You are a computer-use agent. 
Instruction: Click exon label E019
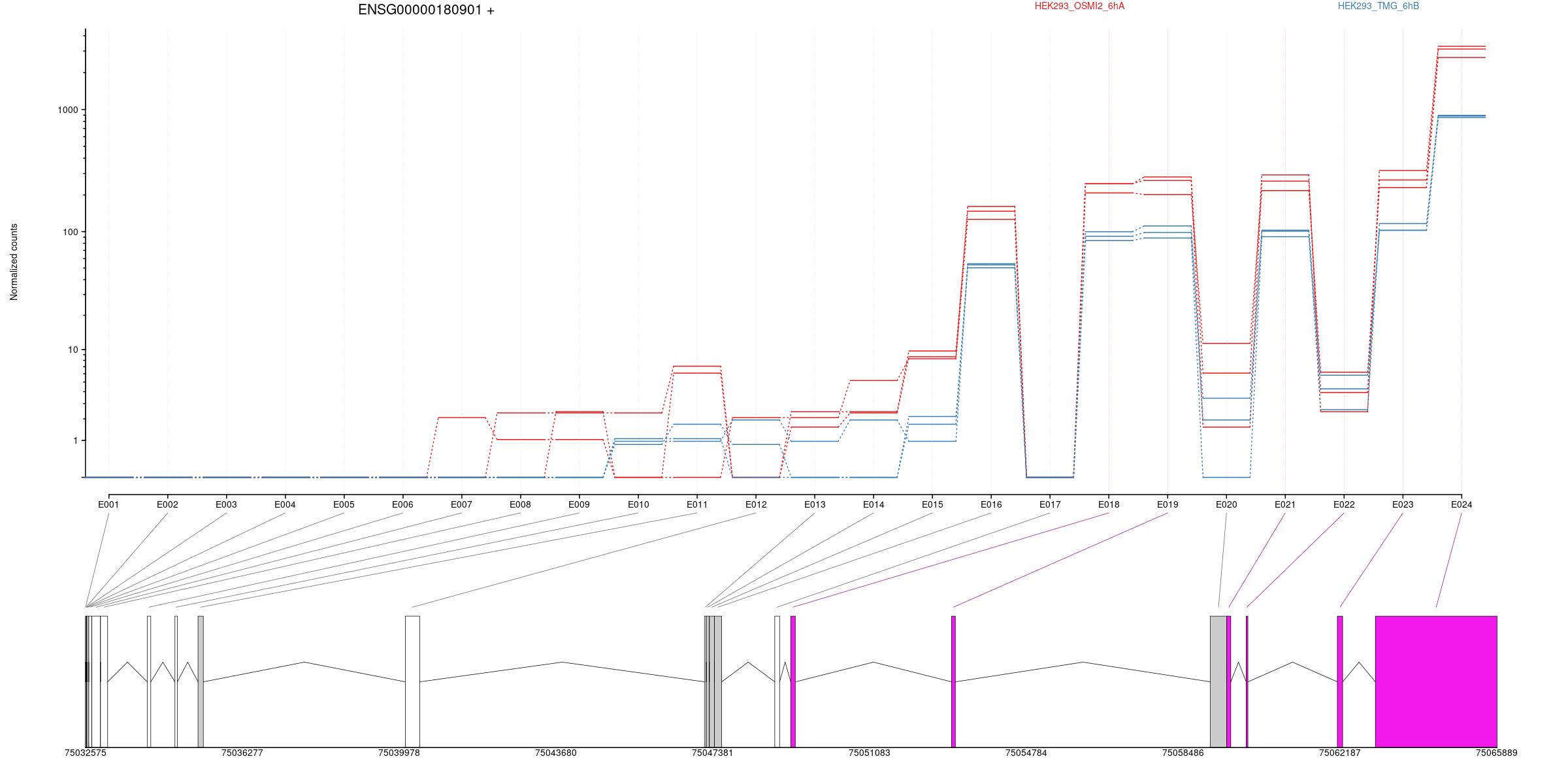[1168, 504]
